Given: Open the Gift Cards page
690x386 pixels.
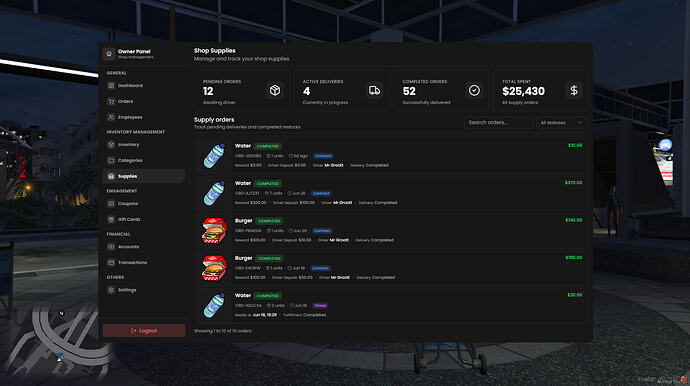Looking at the screenshot, I should [x=144, y=219].
